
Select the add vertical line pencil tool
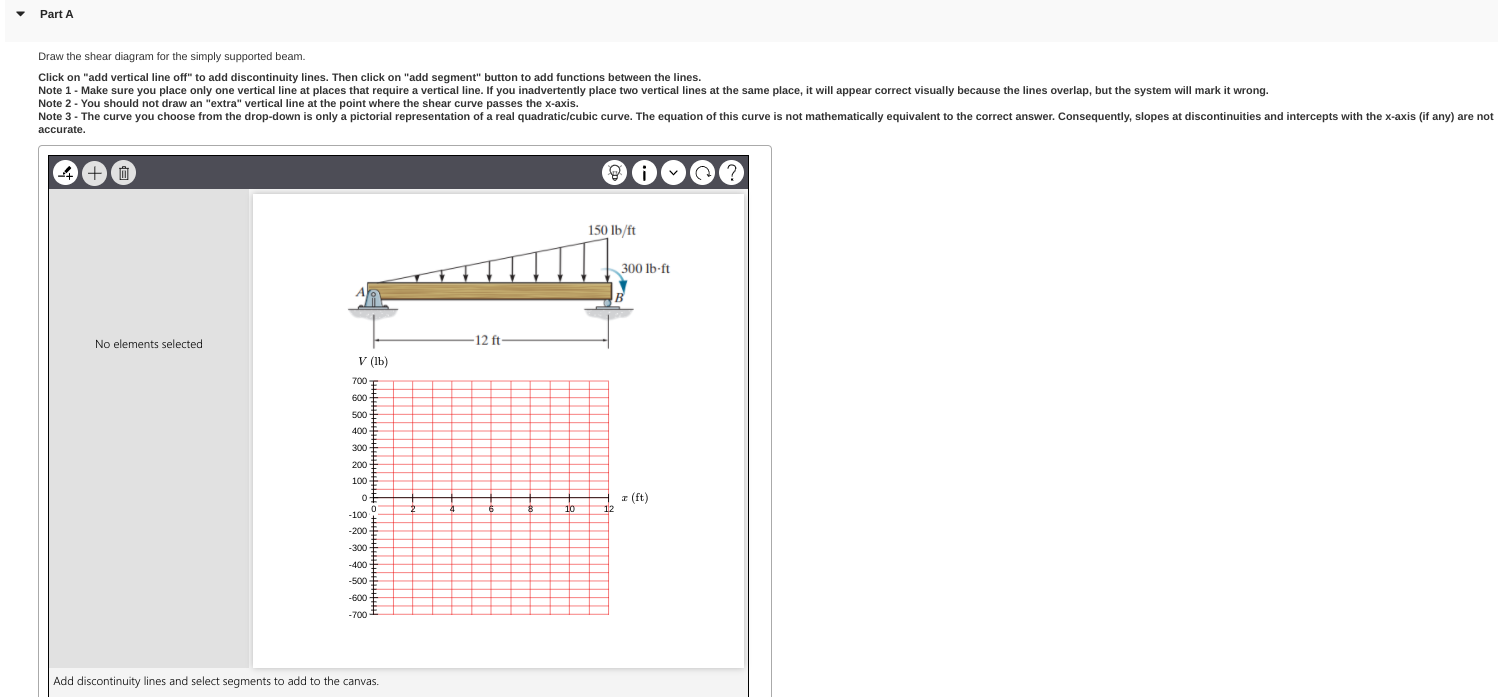tap(64, 172)
